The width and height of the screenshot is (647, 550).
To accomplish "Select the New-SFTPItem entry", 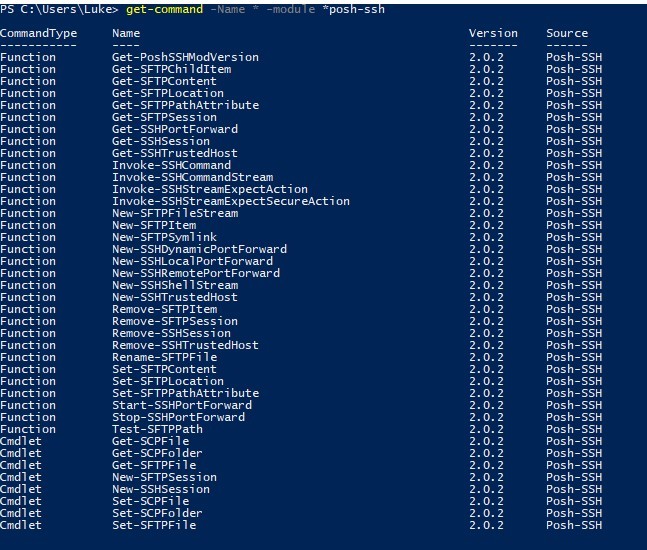I will [x=153, y=225].
